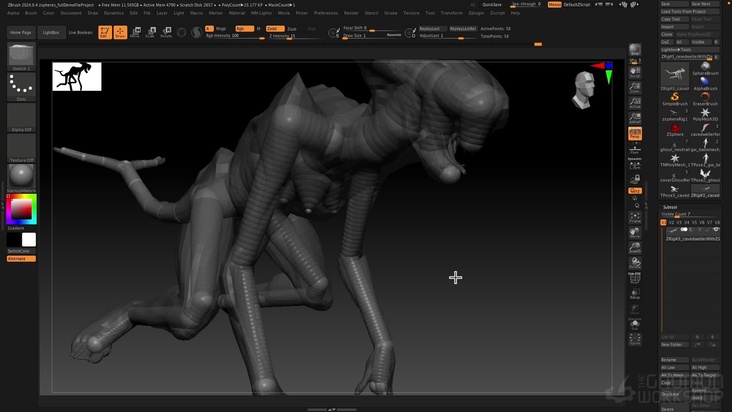732x412 pixels.
Task: Click the Alternate color button
Action: coord(21,258)
